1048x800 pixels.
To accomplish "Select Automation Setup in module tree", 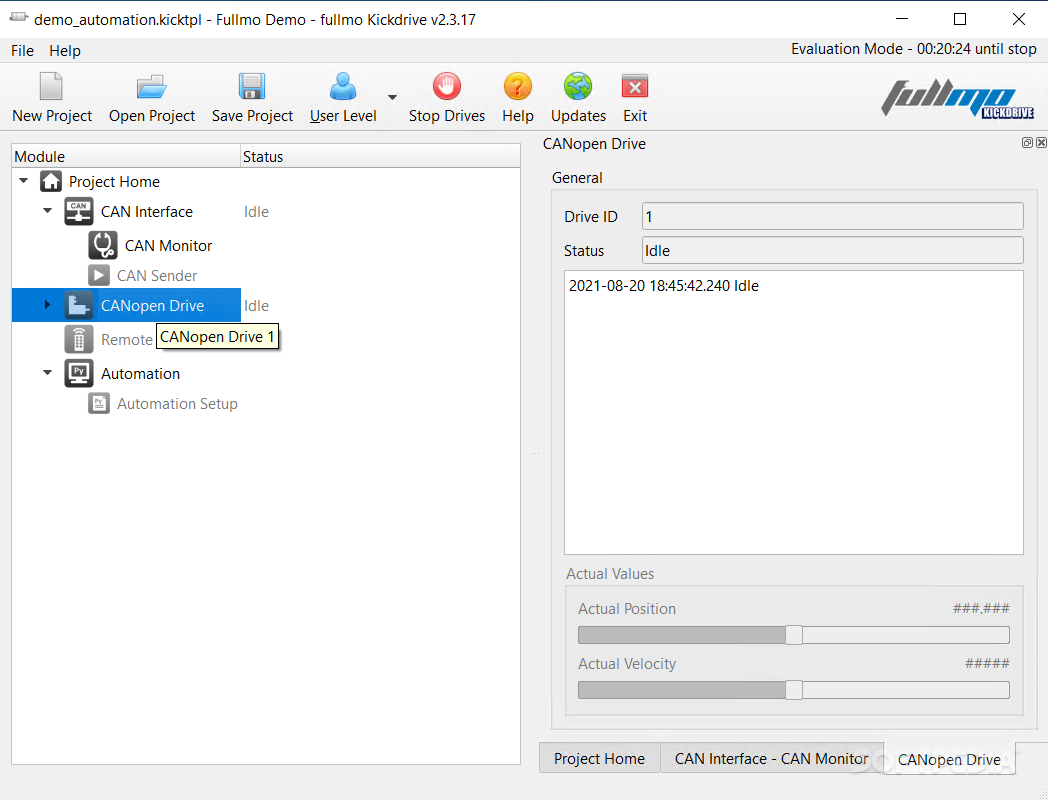I will 177,404.
